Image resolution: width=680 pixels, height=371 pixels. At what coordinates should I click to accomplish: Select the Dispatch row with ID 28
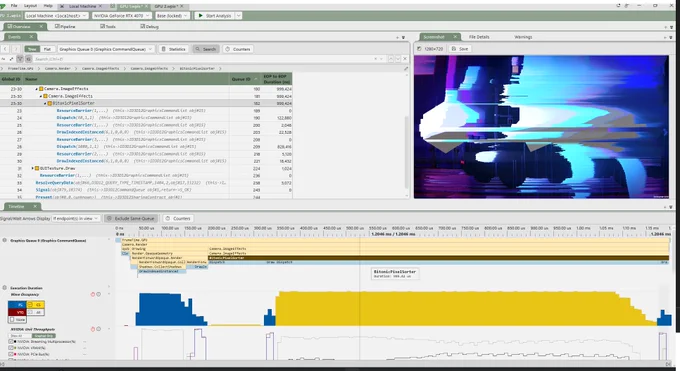(146, 147)
